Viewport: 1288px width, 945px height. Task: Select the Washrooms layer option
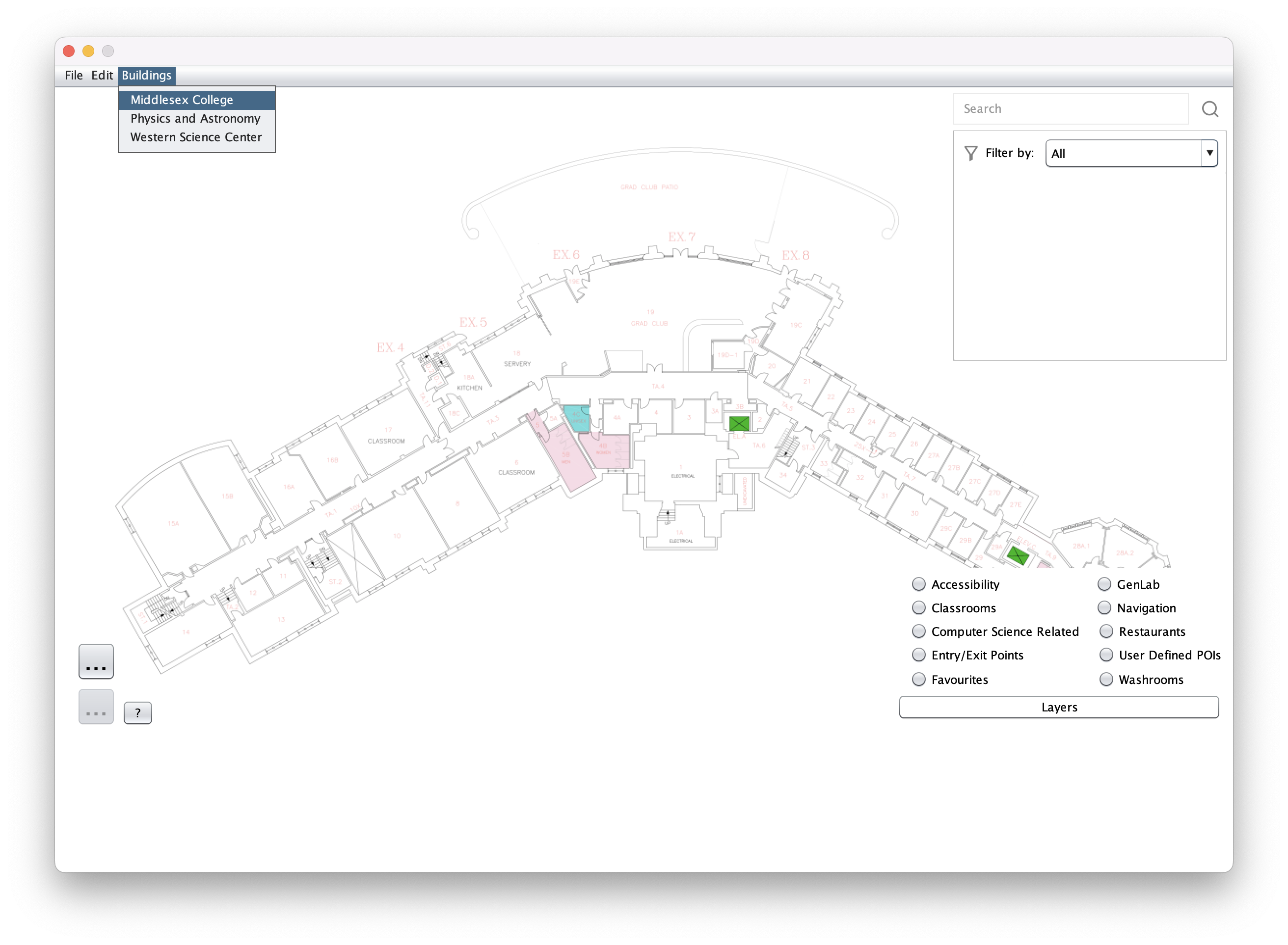1106,679
